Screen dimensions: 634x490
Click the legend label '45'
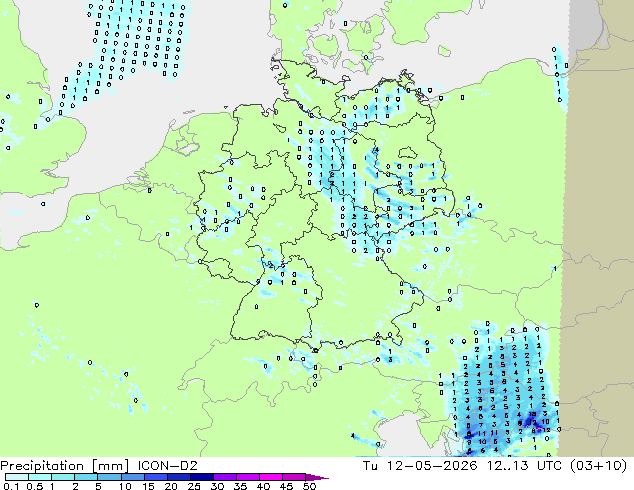(286, 486)
